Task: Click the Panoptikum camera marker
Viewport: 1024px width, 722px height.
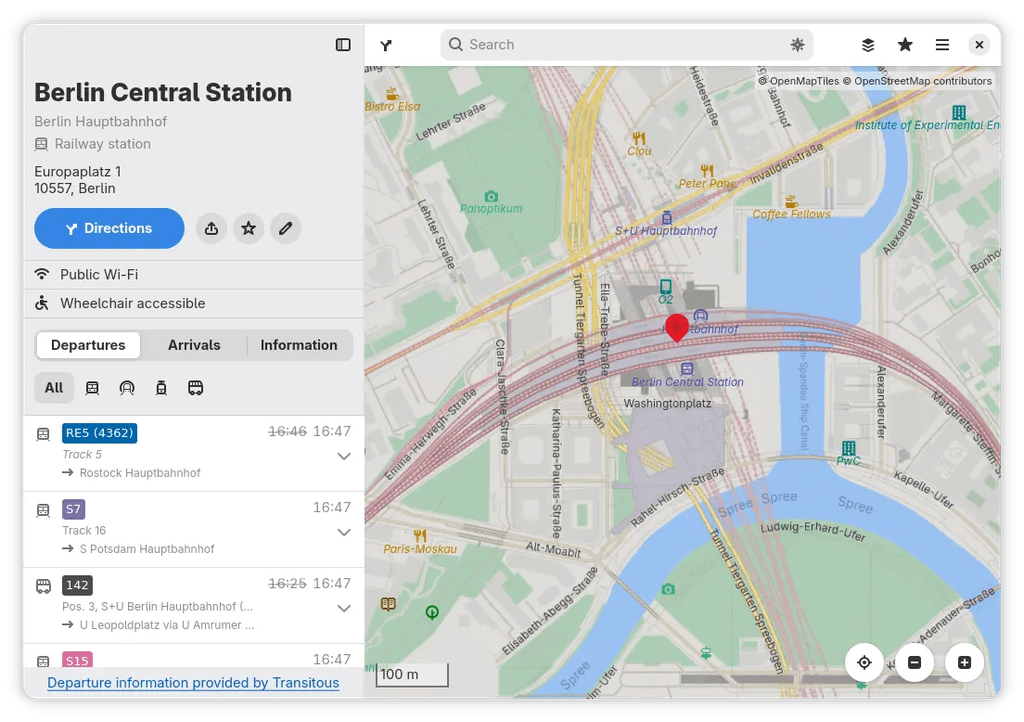Action: tap(491, 196)
